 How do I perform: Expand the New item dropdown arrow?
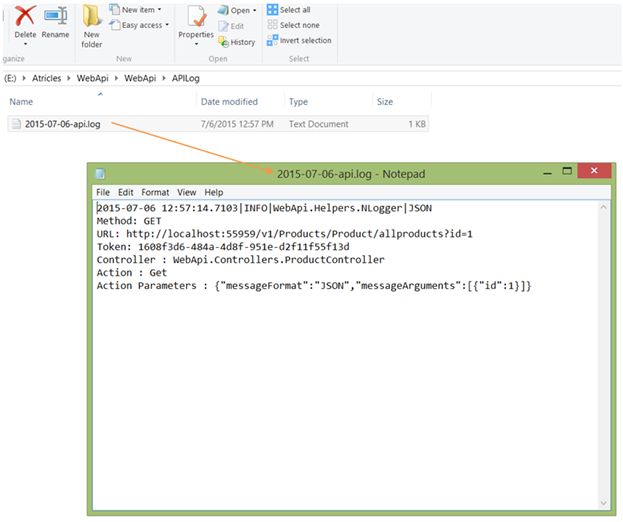(160, 10)
